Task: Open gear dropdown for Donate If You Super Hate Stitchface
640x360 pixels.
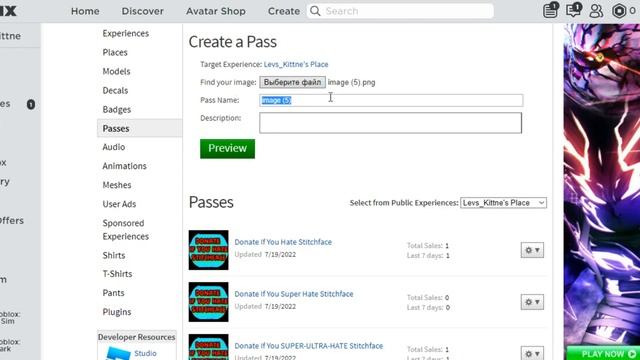Action: coord(532,302)
